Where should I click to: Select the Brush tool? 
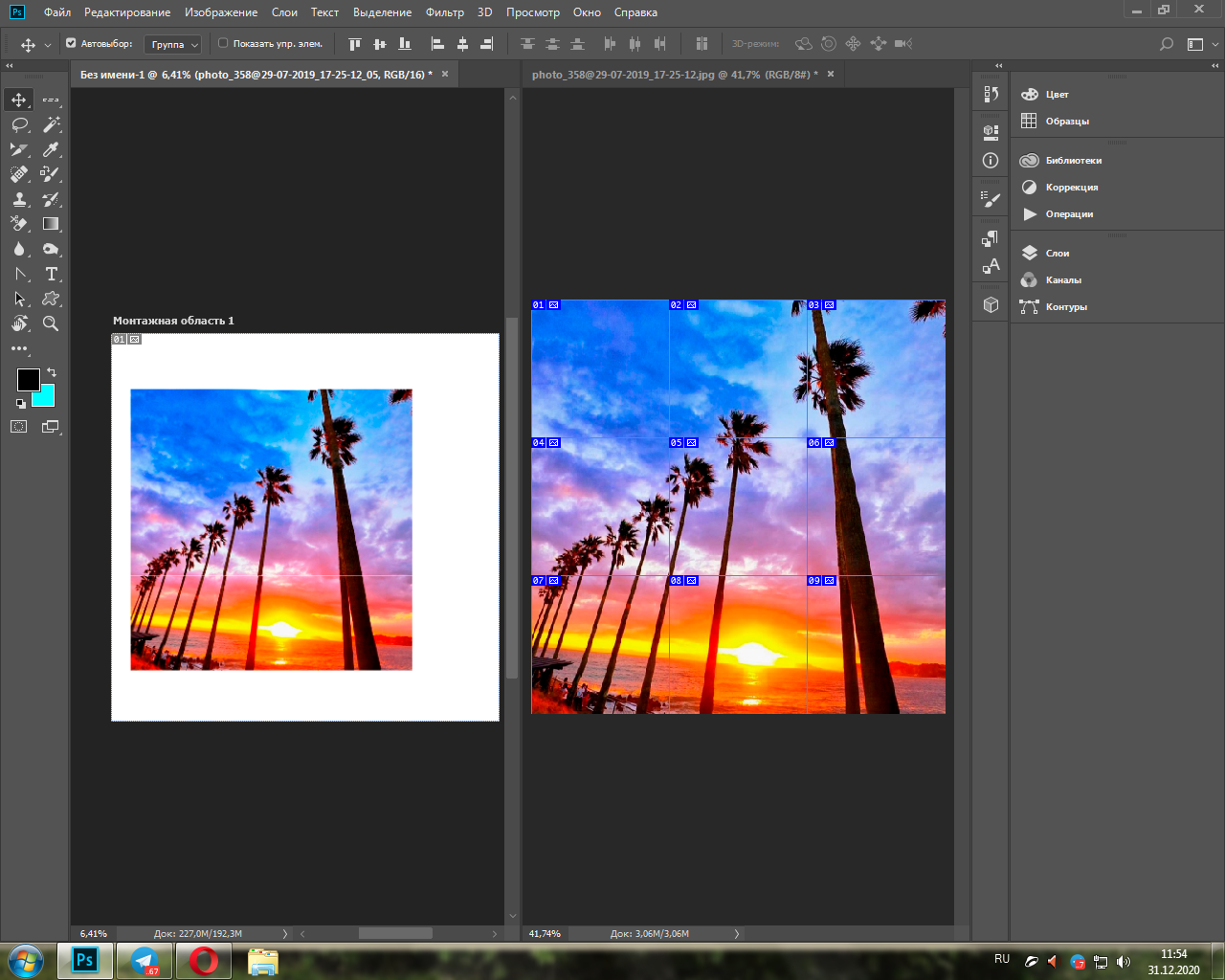coord(51,174)
